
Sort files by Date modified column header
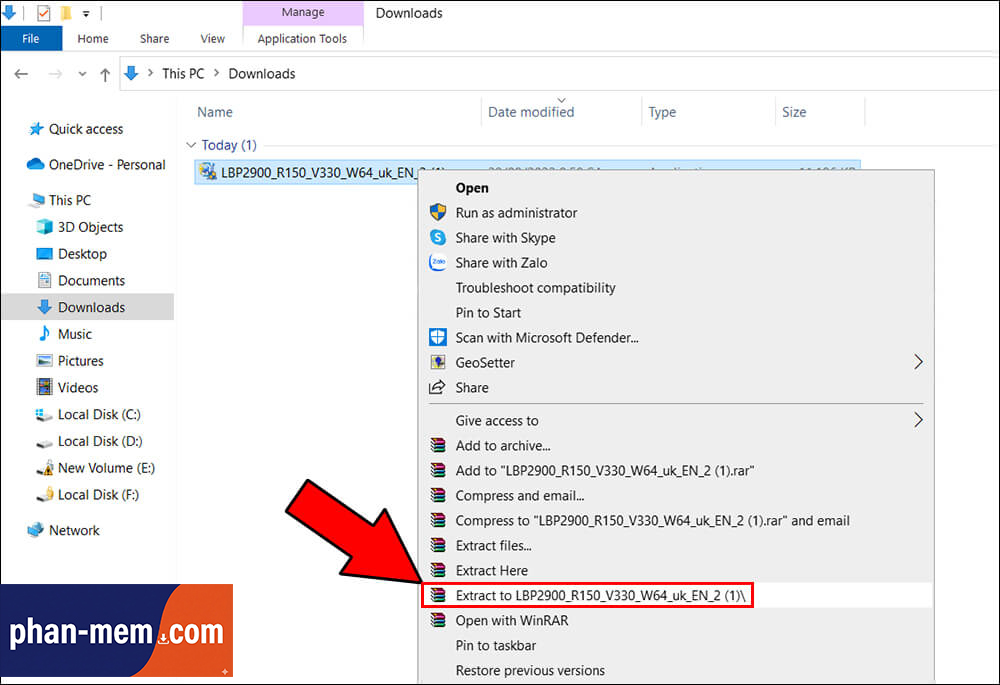(531, 112)
